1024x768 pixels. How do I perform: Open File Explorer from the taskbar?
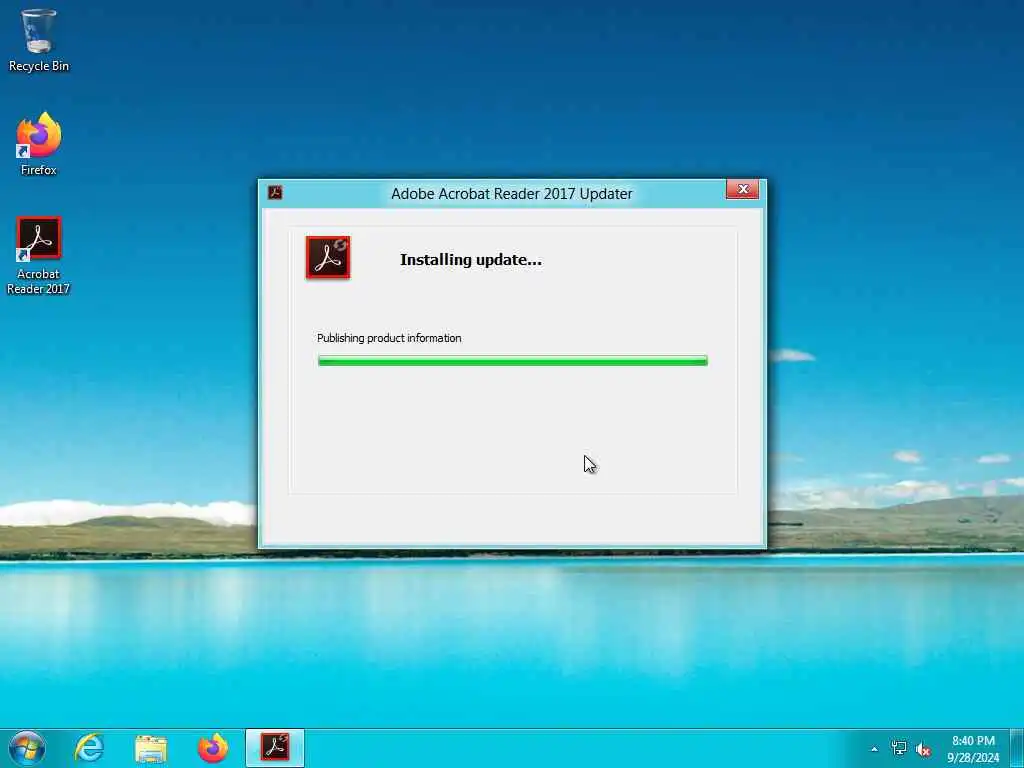click(x=151, y=748)
